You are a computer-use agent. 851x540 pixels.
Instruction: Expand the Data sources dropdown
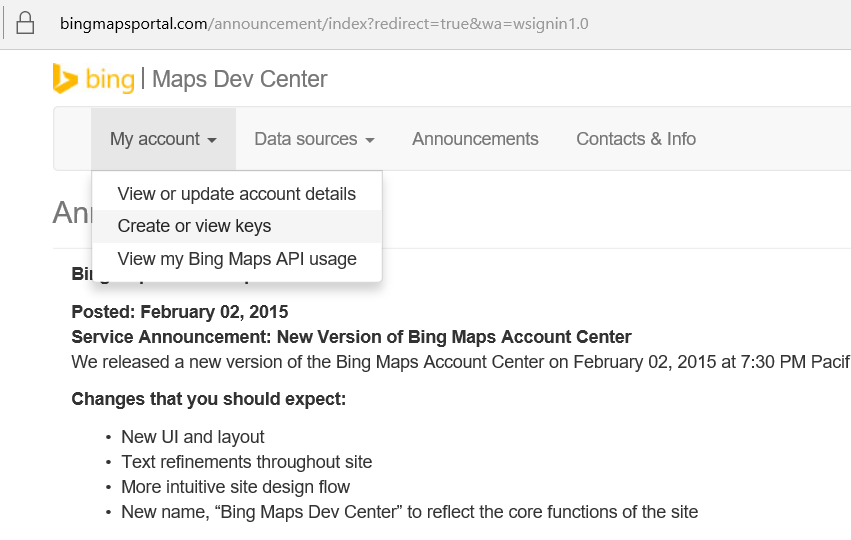314,139
